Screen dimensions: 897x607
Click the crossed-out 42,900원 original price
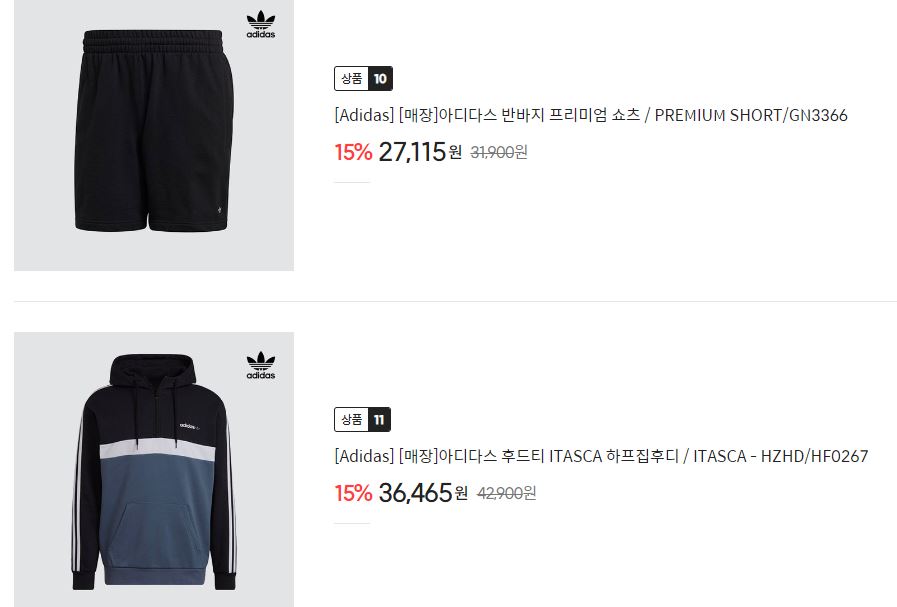click(506, 493)
